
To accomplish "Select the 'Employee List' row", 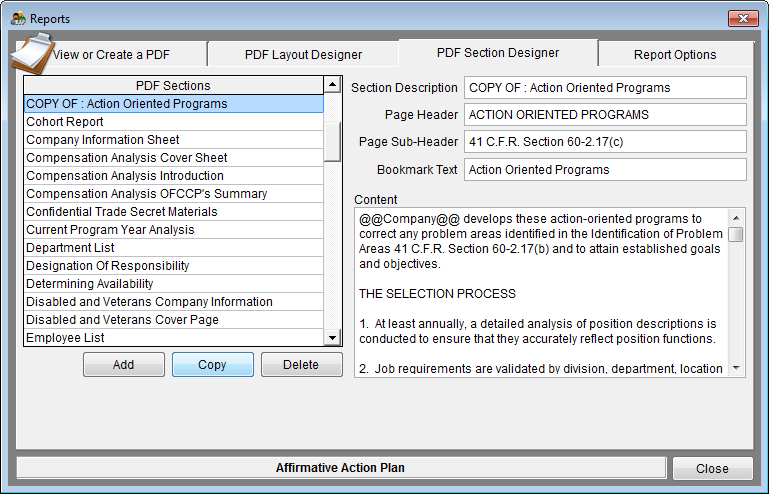I will (173, 338).
